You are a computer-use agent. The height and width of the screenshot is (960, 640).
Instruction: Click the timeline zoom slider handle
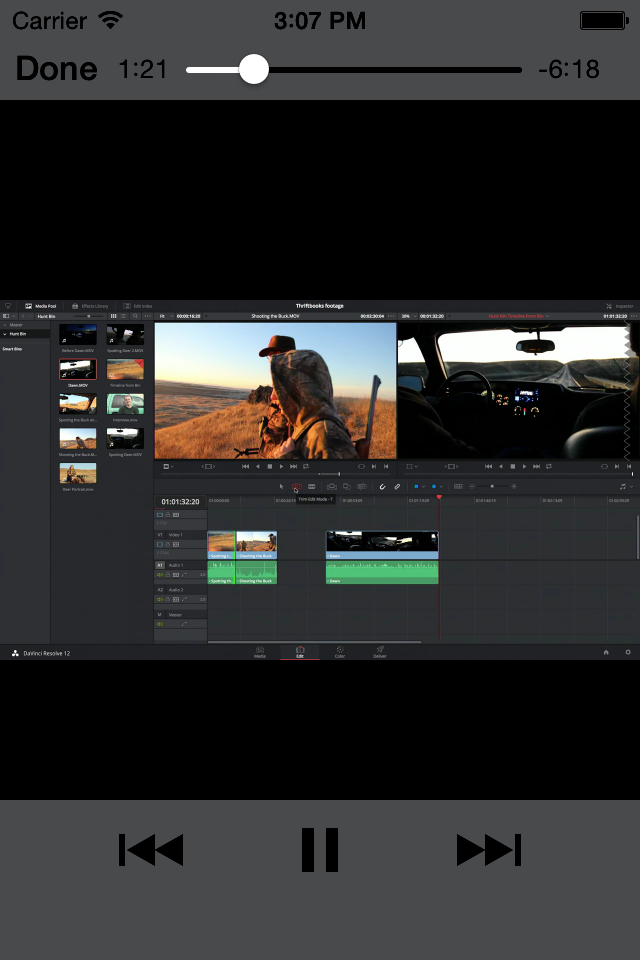pyautogui.click(x=492, y=486)
